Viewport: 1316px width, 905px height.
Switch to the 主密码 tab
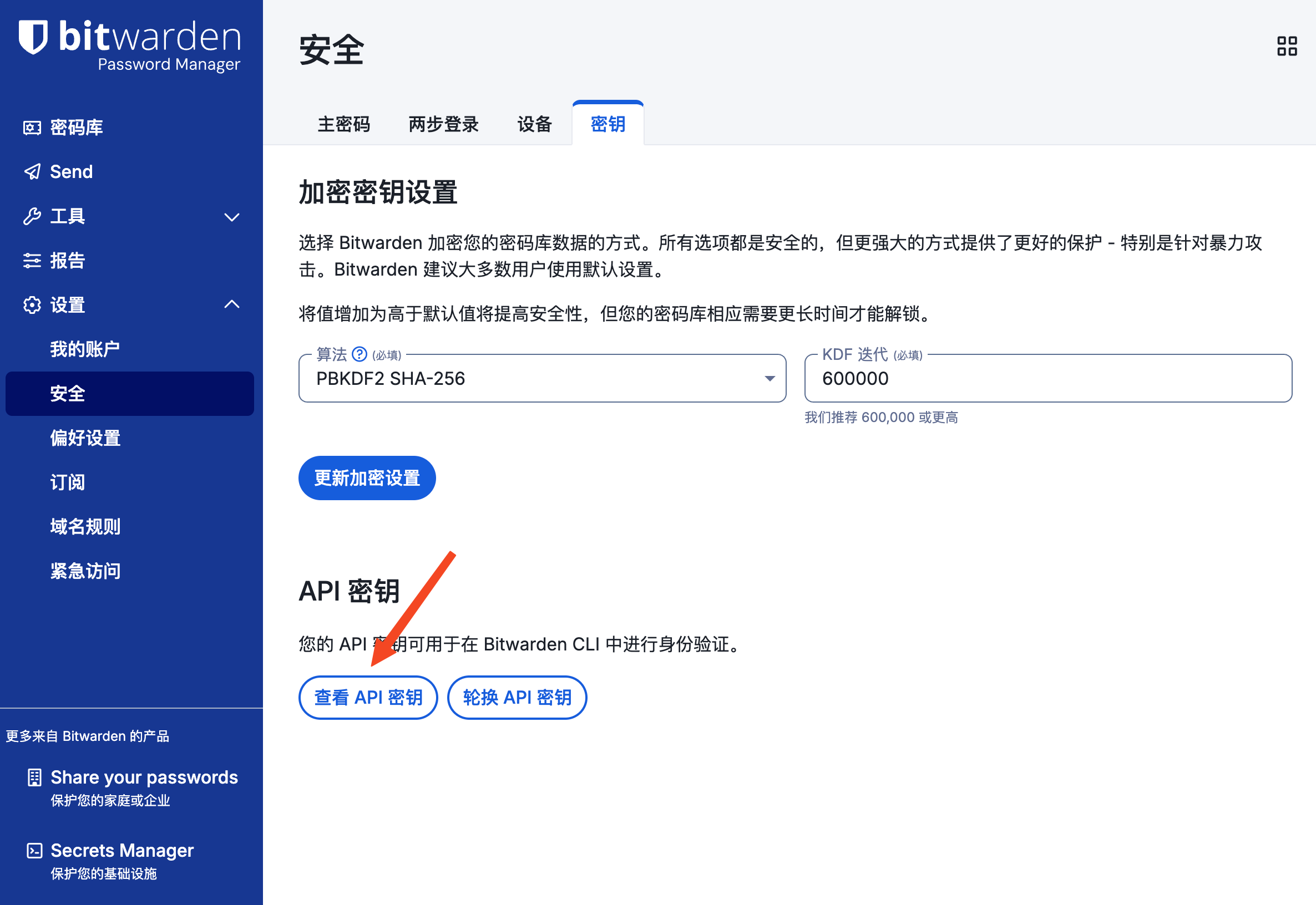[x=344, y=124]
